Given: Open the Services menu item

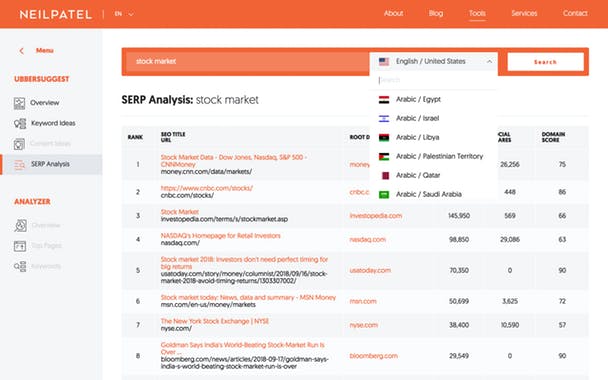Looking at the screenshot, I should point(524,14).
